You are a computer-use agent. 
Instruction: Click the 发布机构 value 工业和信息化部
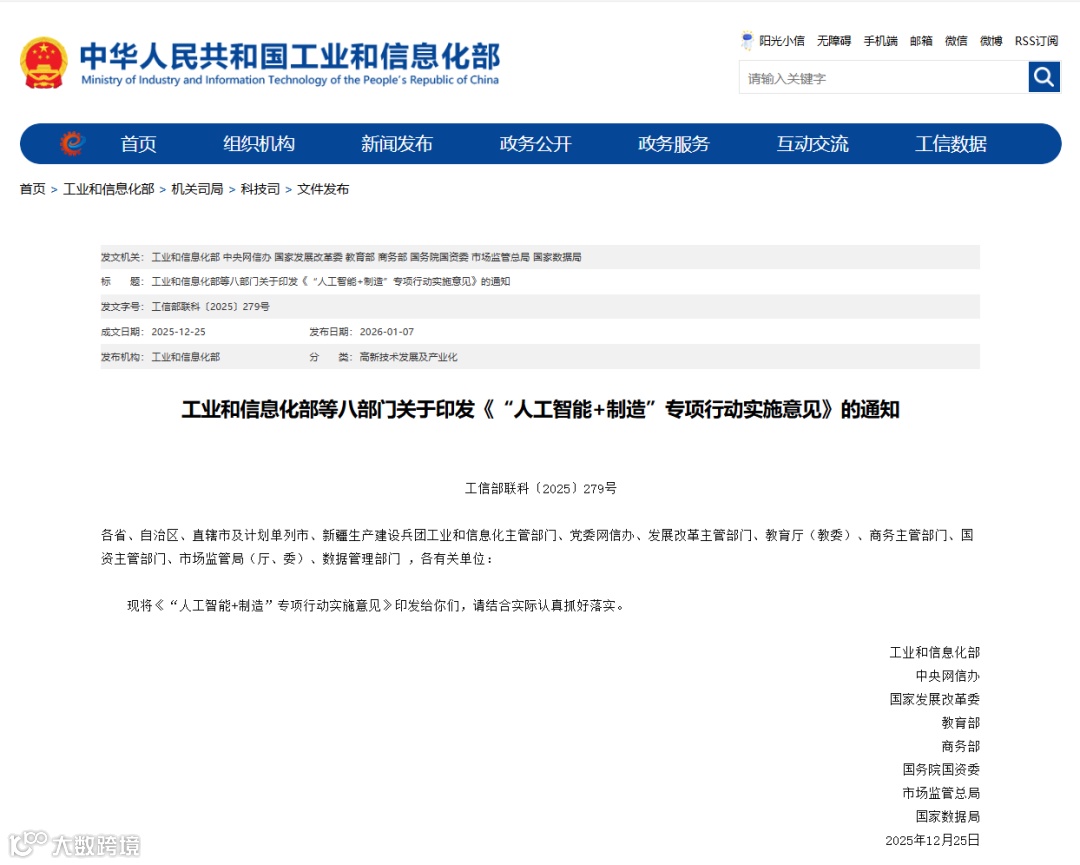[x=186, y=357]
